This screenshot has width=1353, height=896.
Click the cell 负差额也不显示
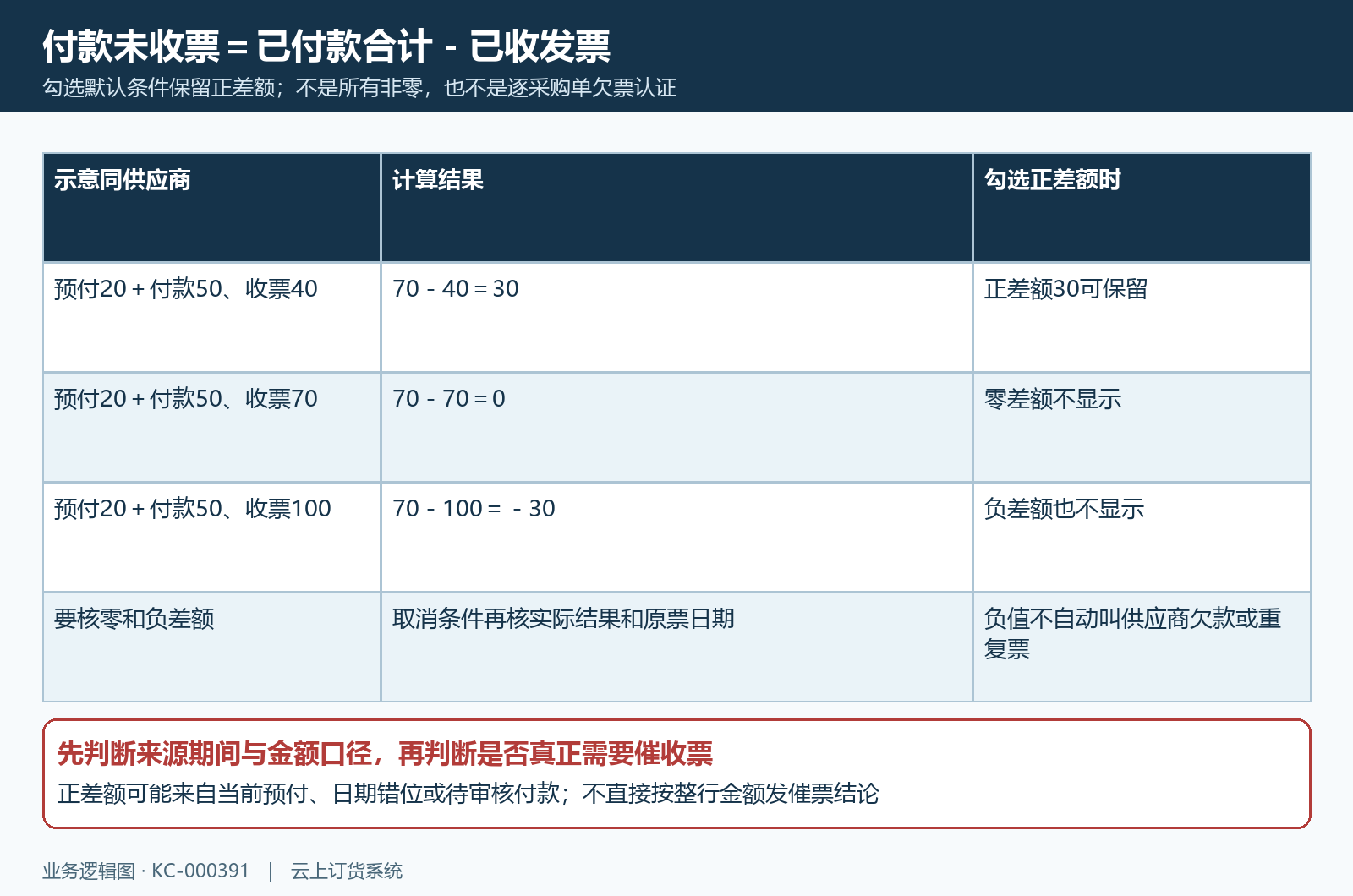(1142, 537)
